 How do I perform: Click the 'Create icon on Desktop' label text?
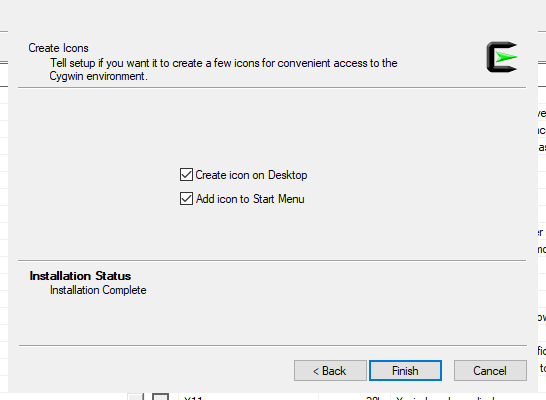click(251, 175)
